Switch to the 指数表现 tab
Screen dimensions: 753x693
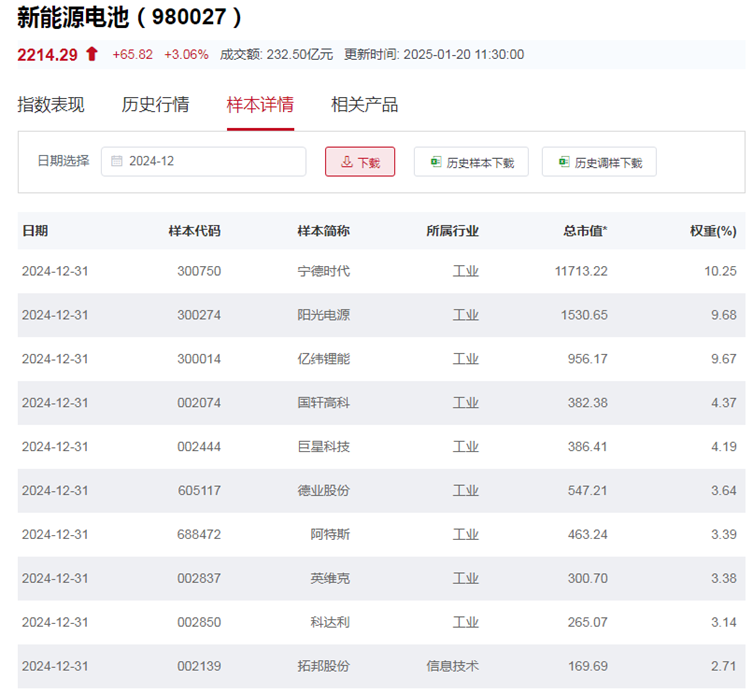coord(51,105)
